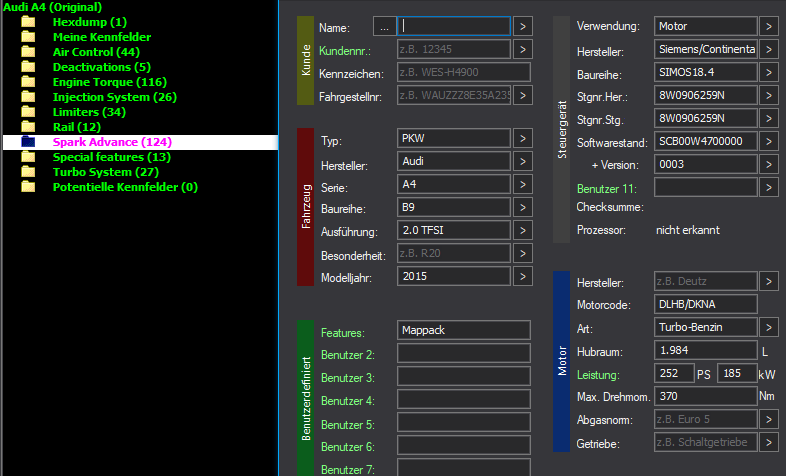Open the arrow menu beside Verwendung Motor
The width and height of the screenshot is (786, 476).
(769, 27)
